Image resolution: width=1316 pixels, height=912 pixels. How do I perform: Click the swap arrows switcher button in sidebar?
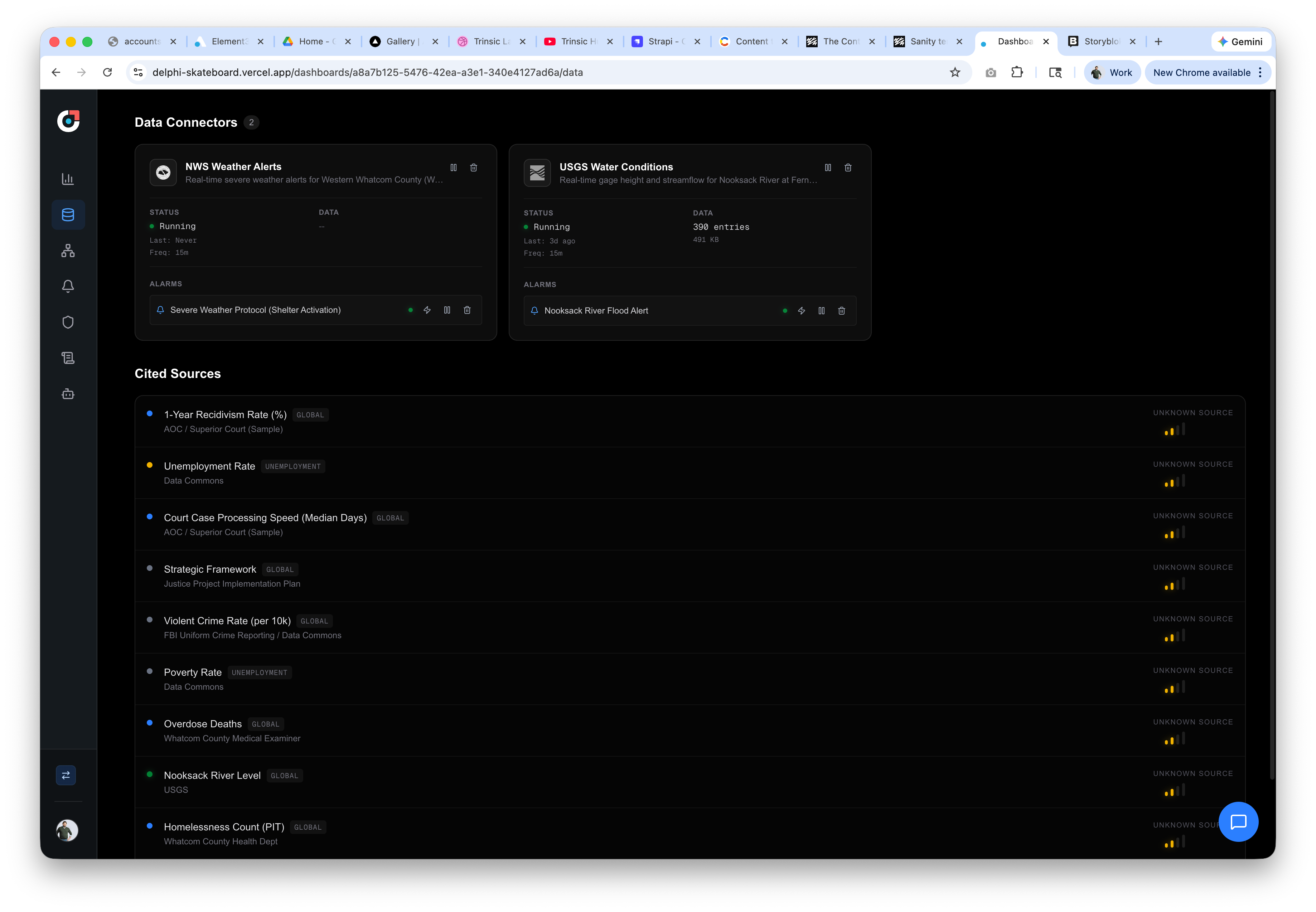(x=66, y=775)
